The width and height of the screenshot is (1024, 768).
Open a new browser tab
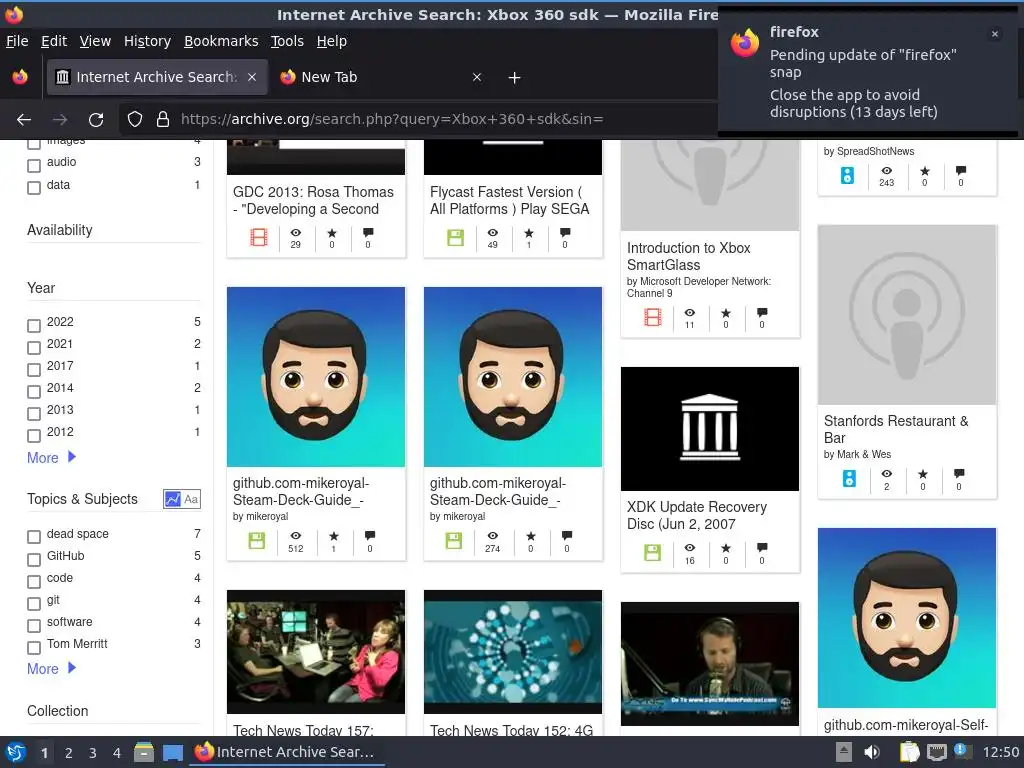coord(515,78)
